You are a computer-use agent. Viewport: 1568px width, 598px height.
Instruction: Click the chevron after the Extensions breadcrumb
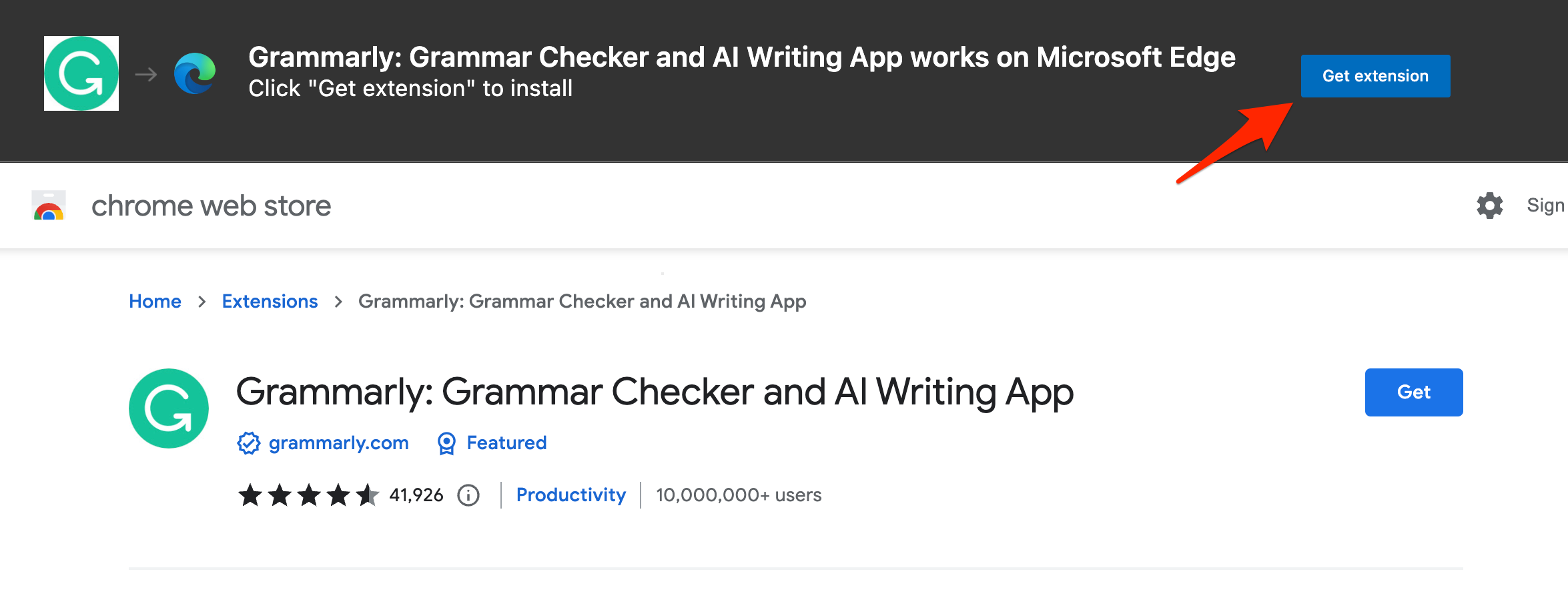[x=338, y=302]
